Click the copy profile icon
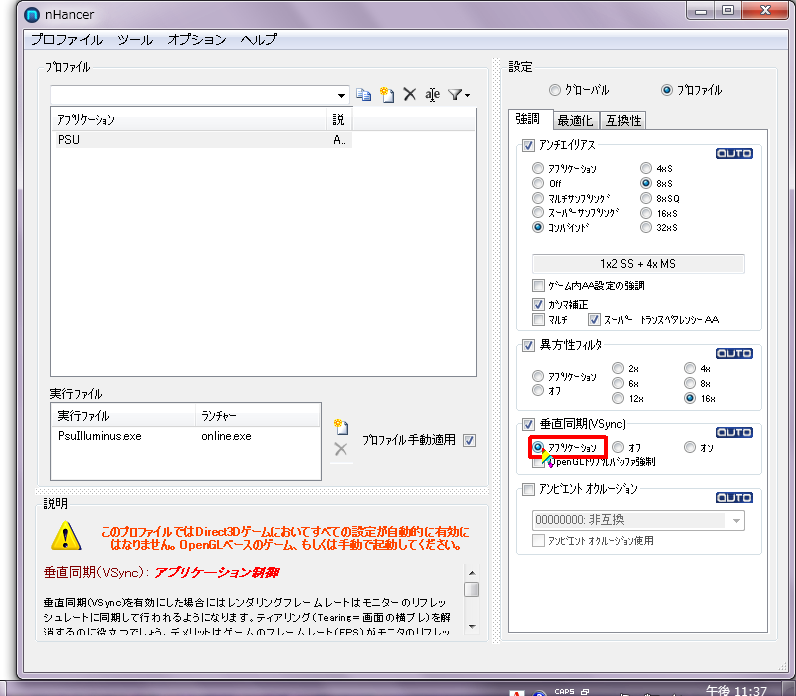The height and width of the screenshot is (696, 796). point(363,94)
